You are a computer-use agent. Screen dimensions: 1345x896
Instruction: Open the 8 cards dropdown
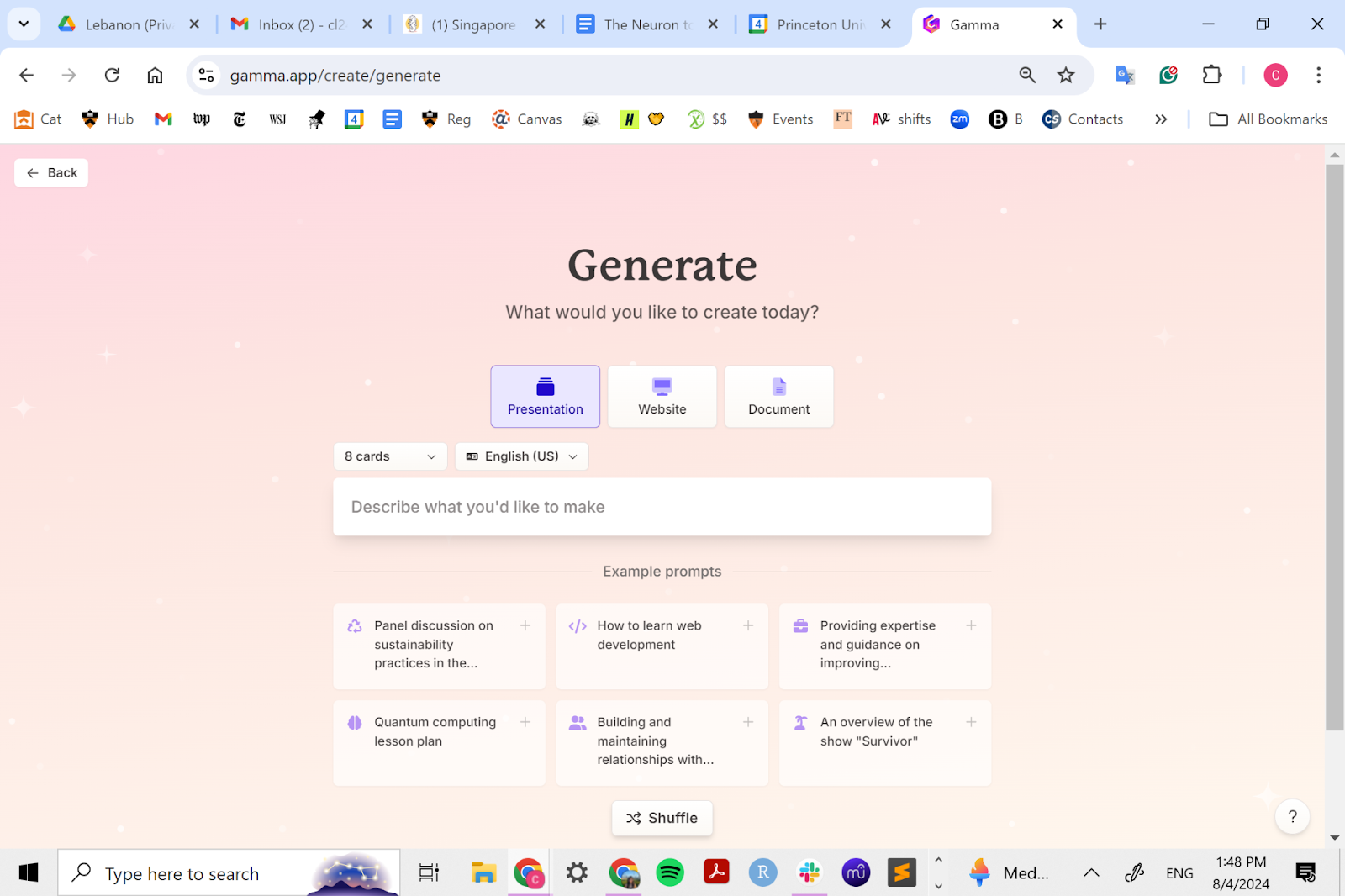[390, 456]
